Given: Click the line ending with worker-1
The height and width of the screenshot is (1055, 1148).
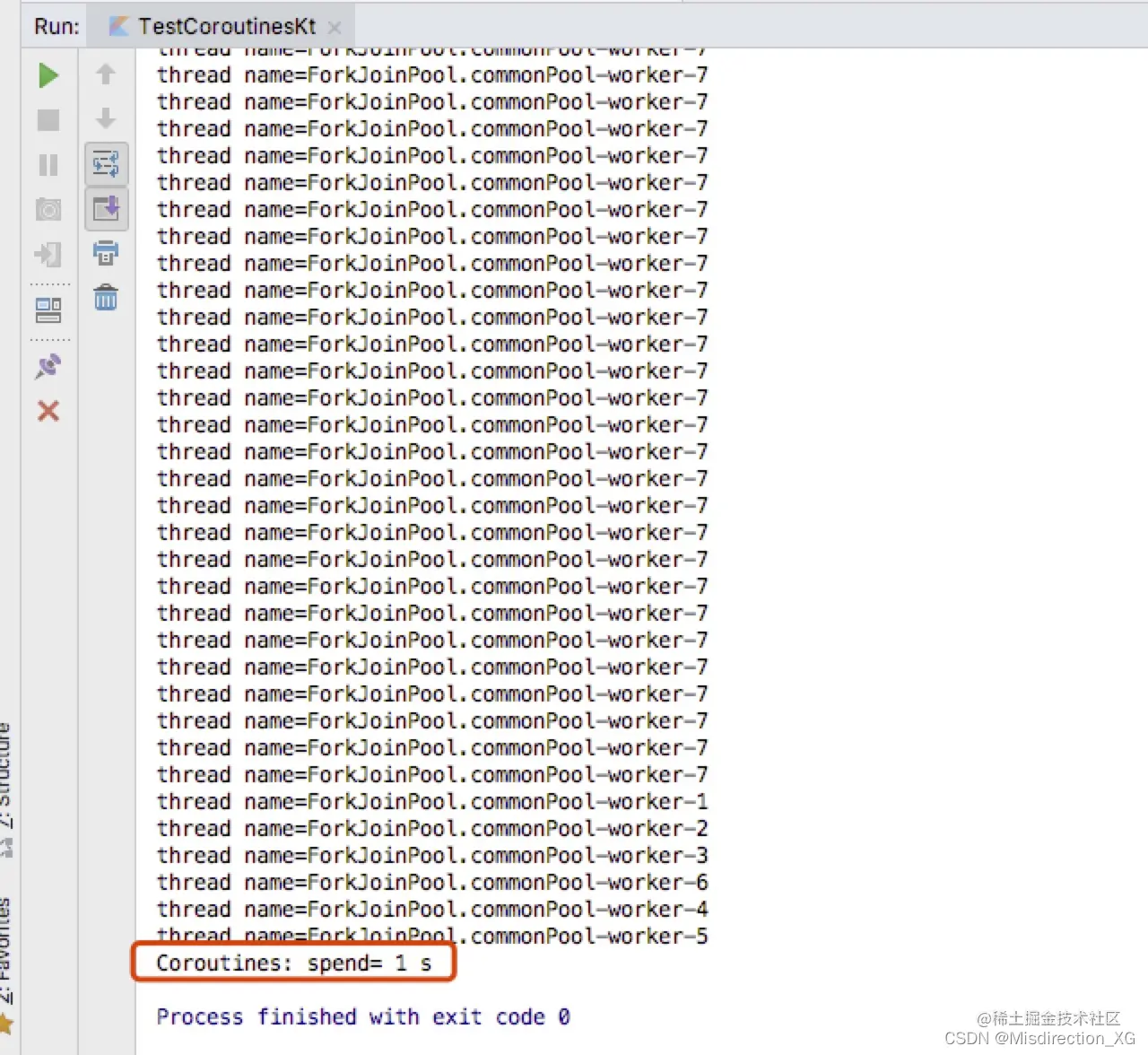Looking at the screenshot, I should (432, 802).
